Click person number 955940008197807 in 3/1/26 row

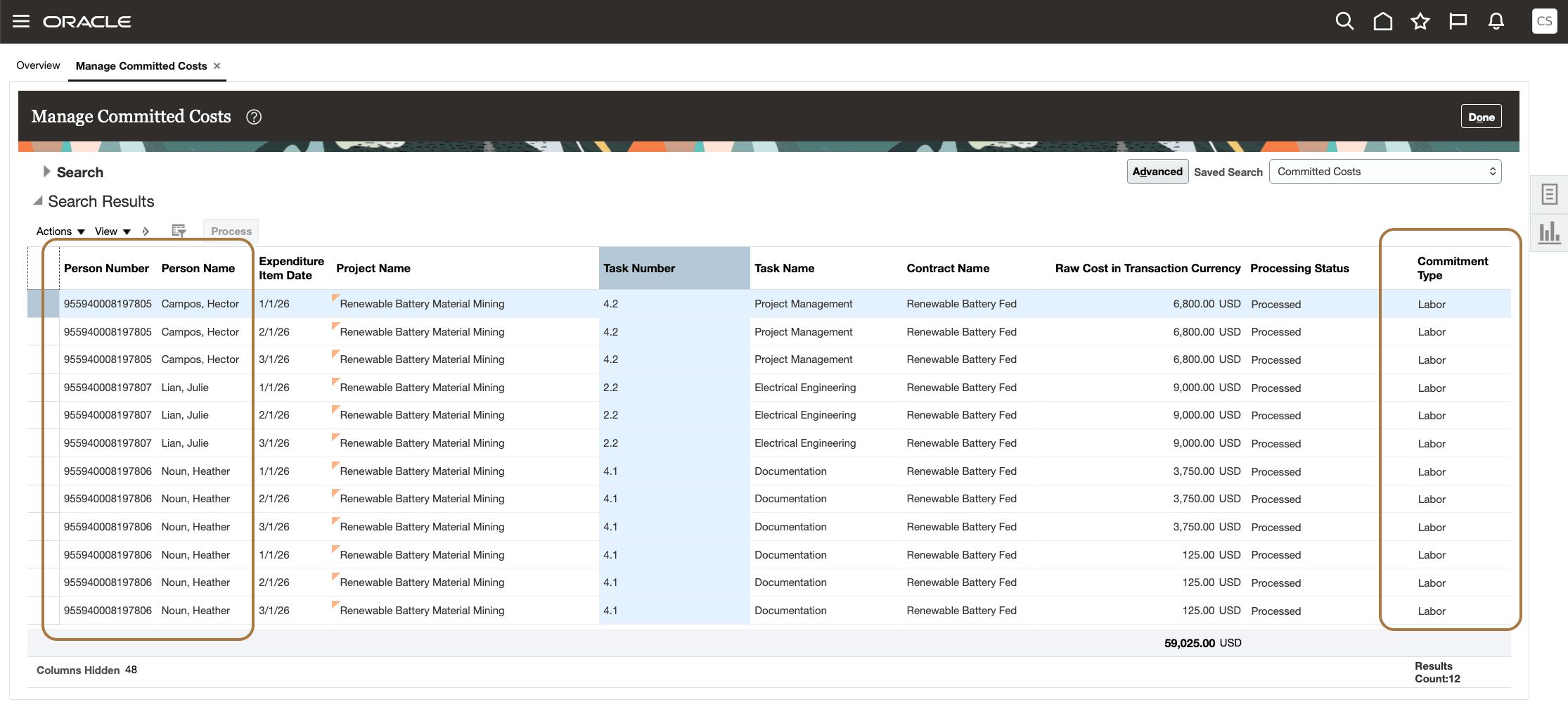tap(108, 443)
